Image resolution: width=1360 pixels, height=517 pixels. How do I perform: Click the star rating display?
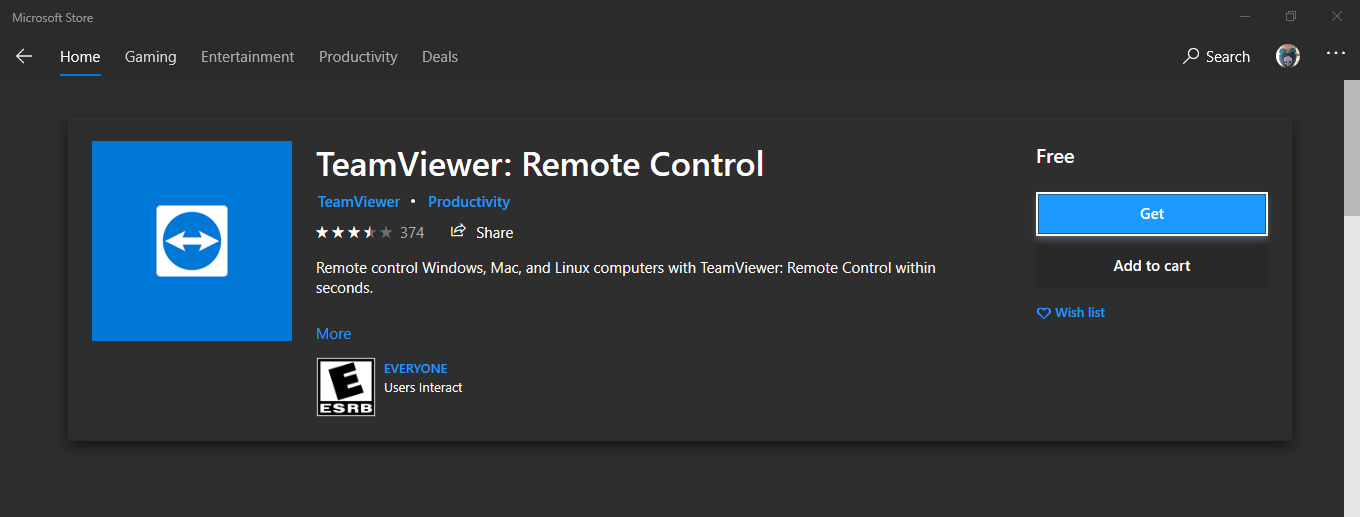point(354,233)
